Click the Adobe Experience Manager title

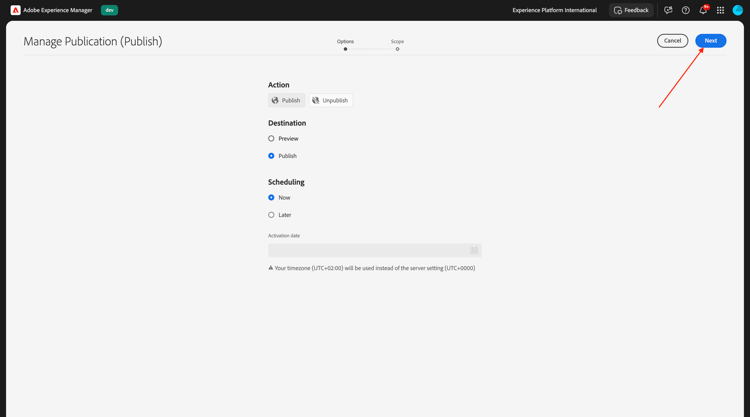click(x=58, y=10)
